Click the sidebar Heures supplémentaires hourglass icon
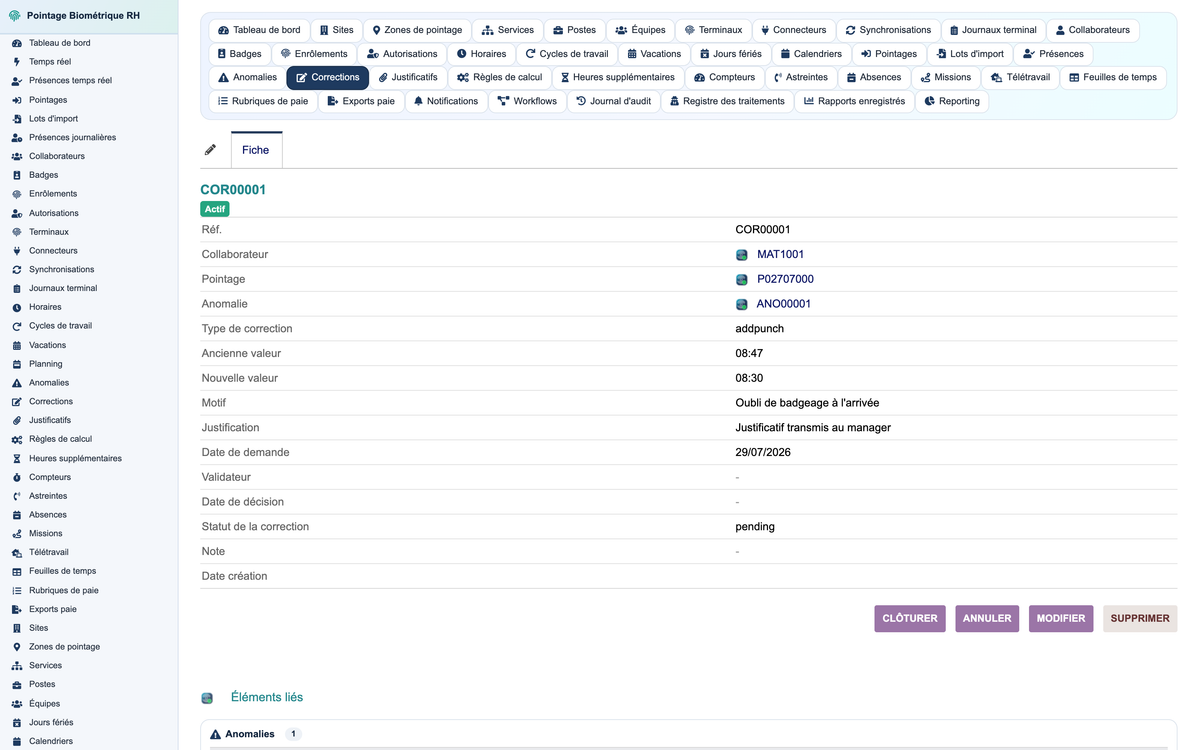The image size is (1200, 750). coord(17,459)
